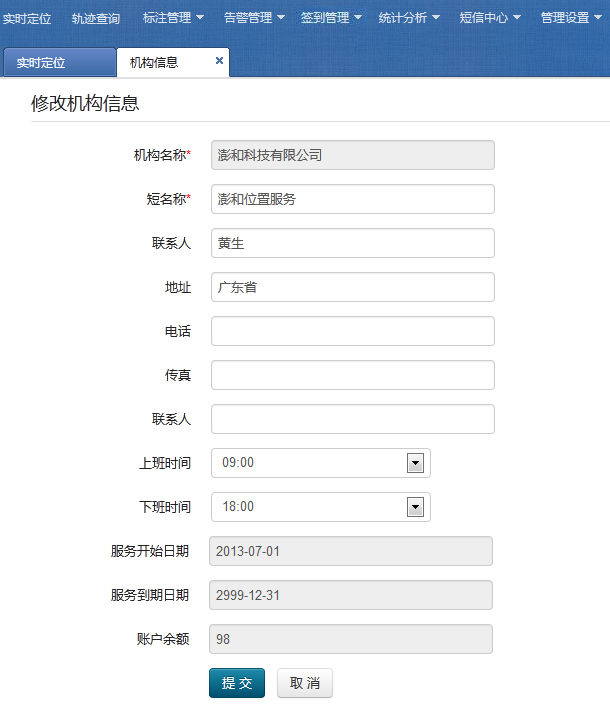Close the 机构信息 tab
610x706 pixels.
pyautogui.click(x=219, y=61)
